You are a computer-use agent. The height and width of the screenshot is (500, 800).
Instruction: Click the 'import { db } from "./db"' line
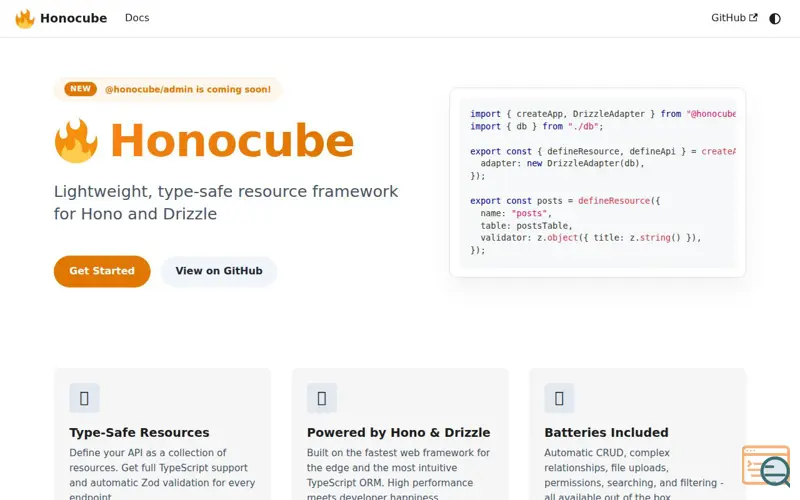pyautogui.click(x=536, y=127)
